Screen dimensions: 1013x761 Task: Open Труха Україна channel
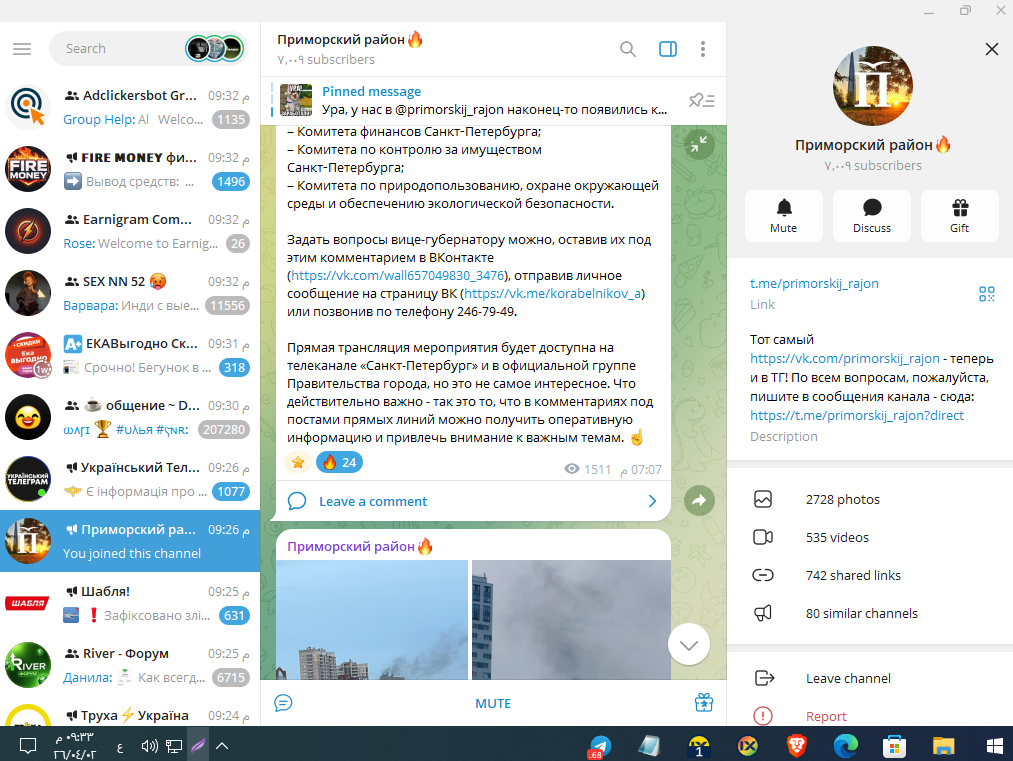tap(130, 711)
